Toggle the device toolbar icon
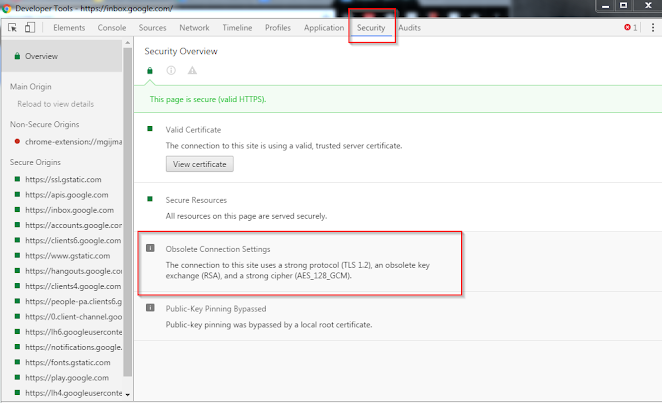662x403 pixels. click(30, 28)
